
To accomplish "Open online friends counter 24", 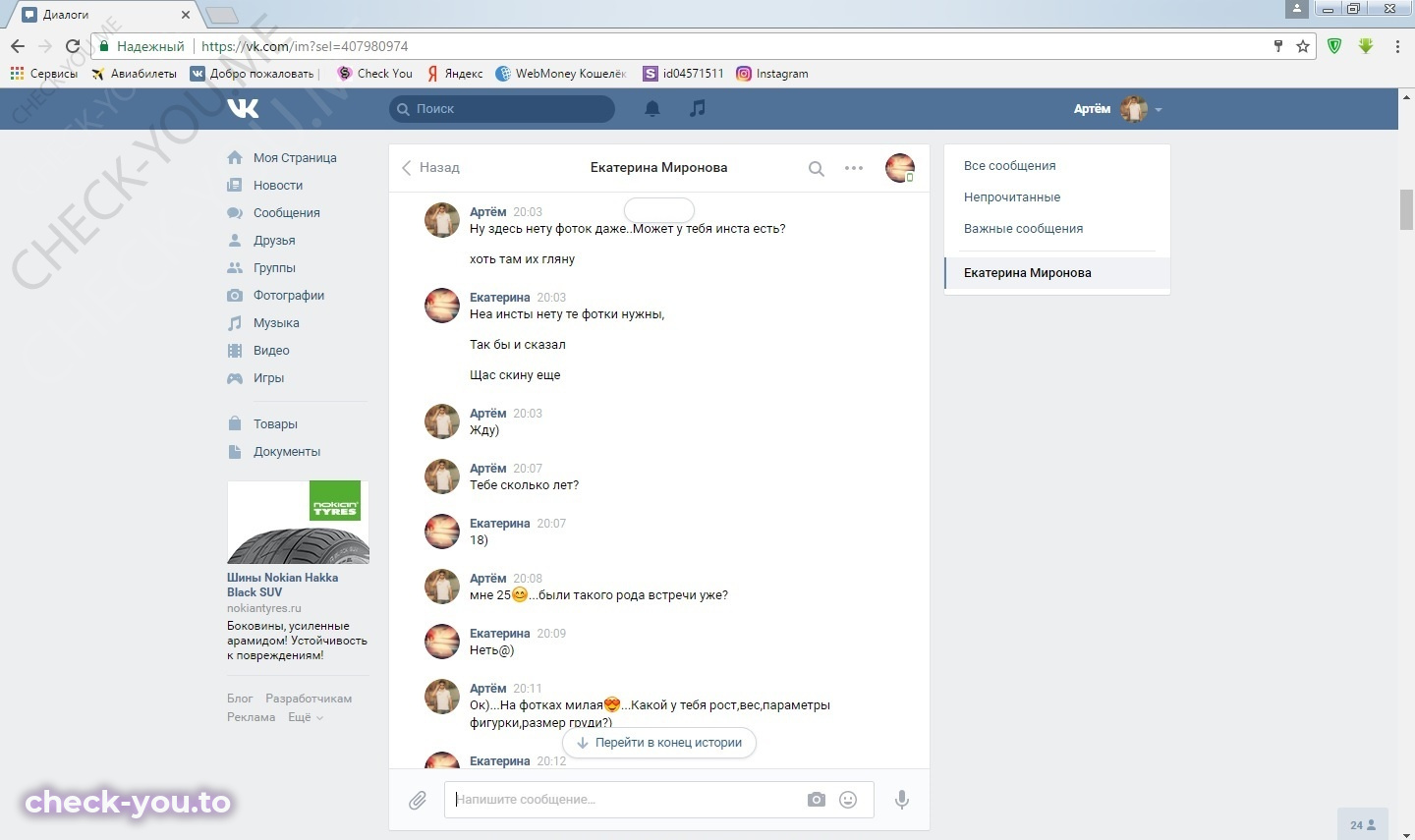I will click(x=1363, y=825).
